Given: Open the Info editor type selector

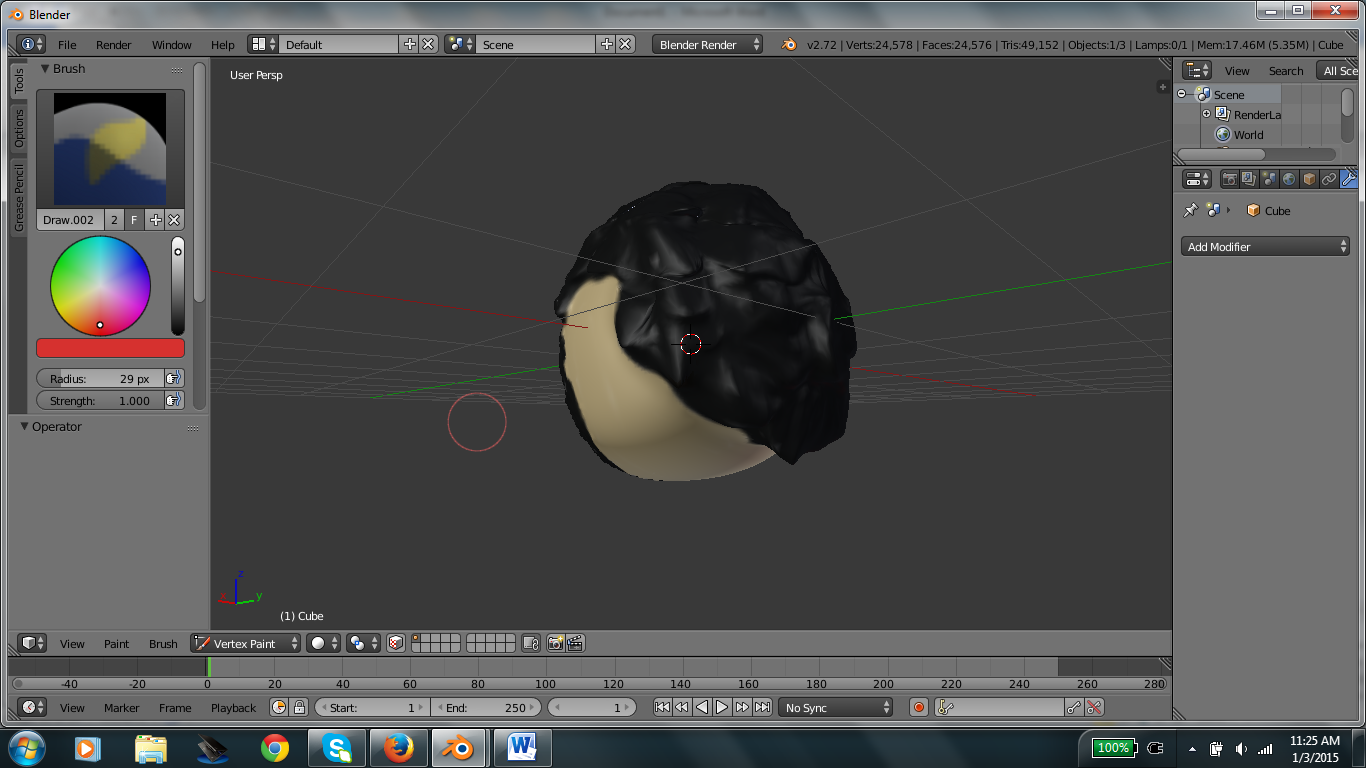Looking at the screenshot, I should tap(31, 44).
